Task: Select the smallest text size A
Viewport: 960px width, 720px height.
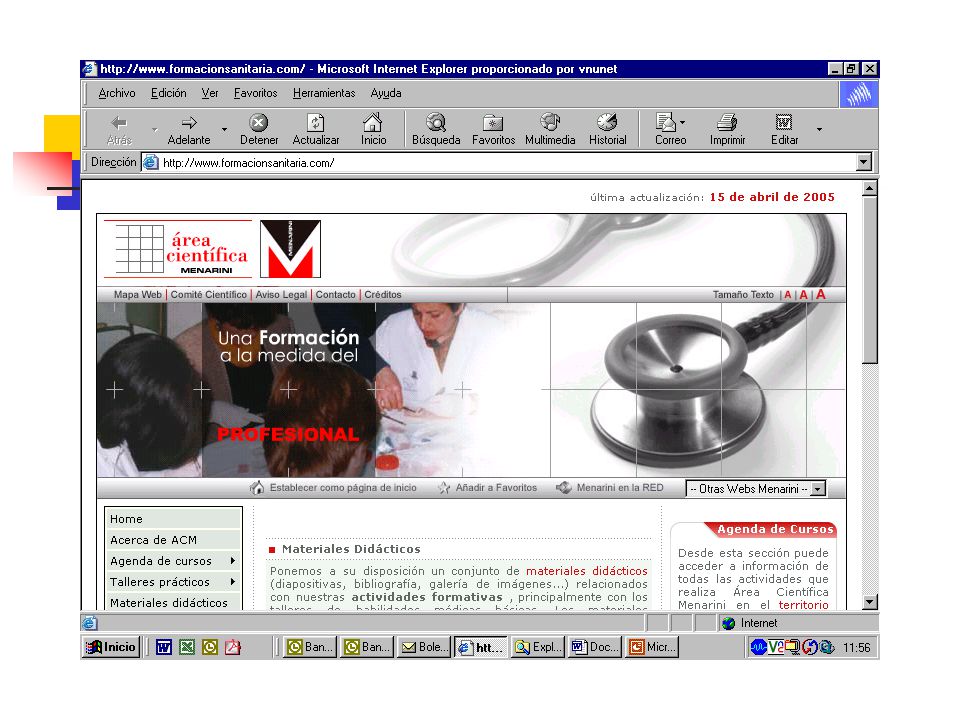Action: 788,295
